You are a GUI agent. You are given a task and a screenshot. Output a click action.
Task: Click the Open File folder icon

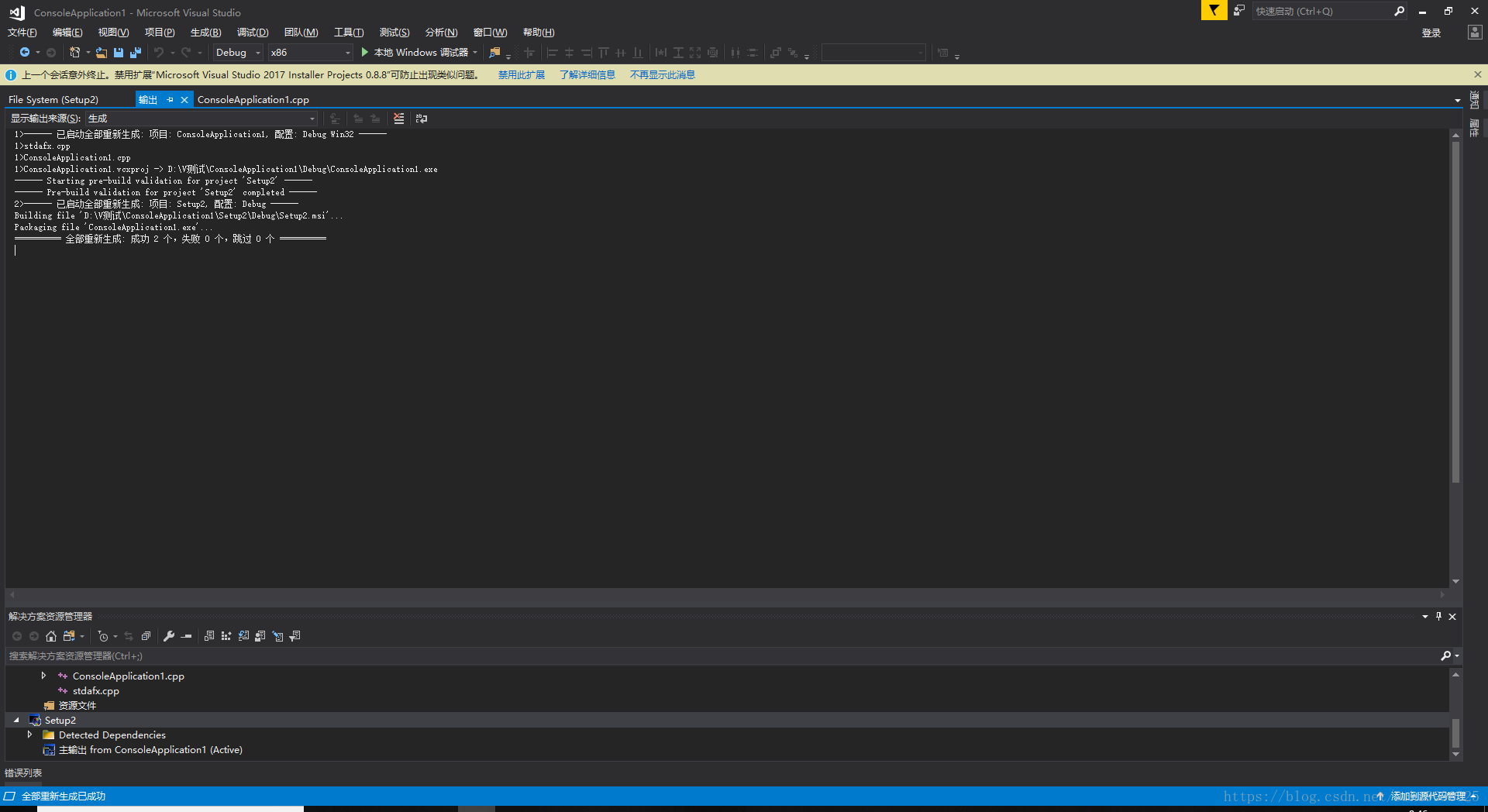pos(102,53)
